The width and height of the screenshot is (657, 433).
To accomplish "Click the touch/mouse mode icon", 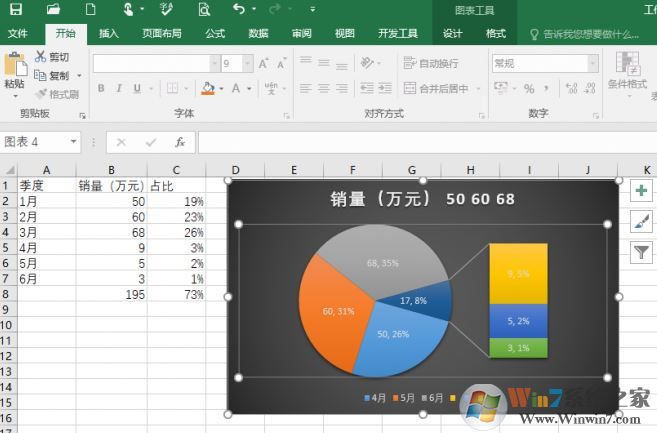I will click(128, 9).
